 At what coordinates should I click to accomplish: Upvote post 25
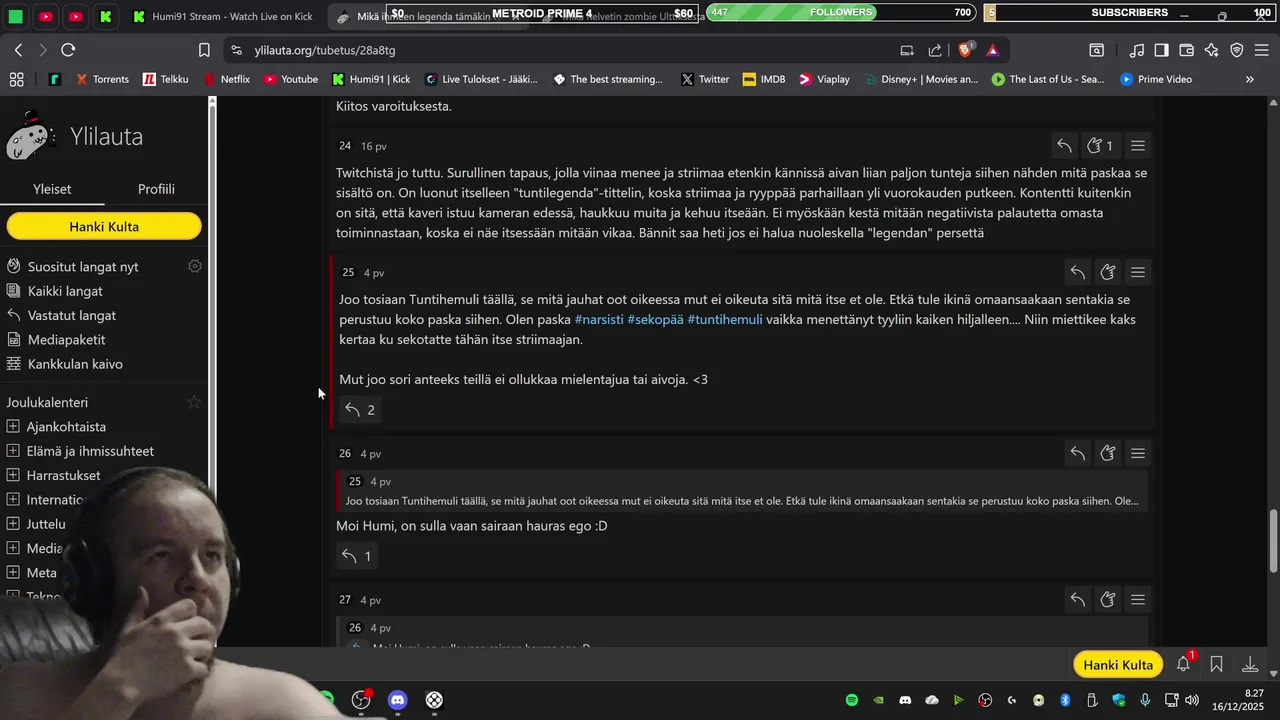[1108, 272]
